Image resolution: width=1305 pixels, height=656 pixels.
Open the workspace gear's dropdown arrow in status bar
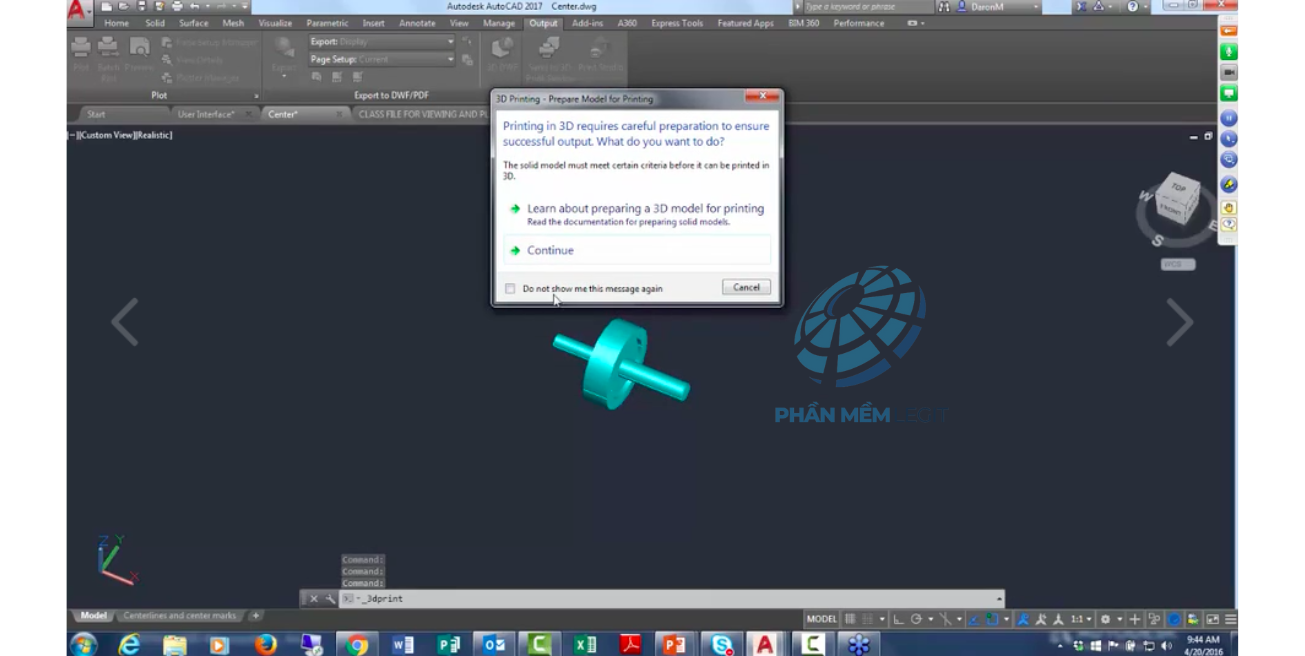click(1119, 619)
